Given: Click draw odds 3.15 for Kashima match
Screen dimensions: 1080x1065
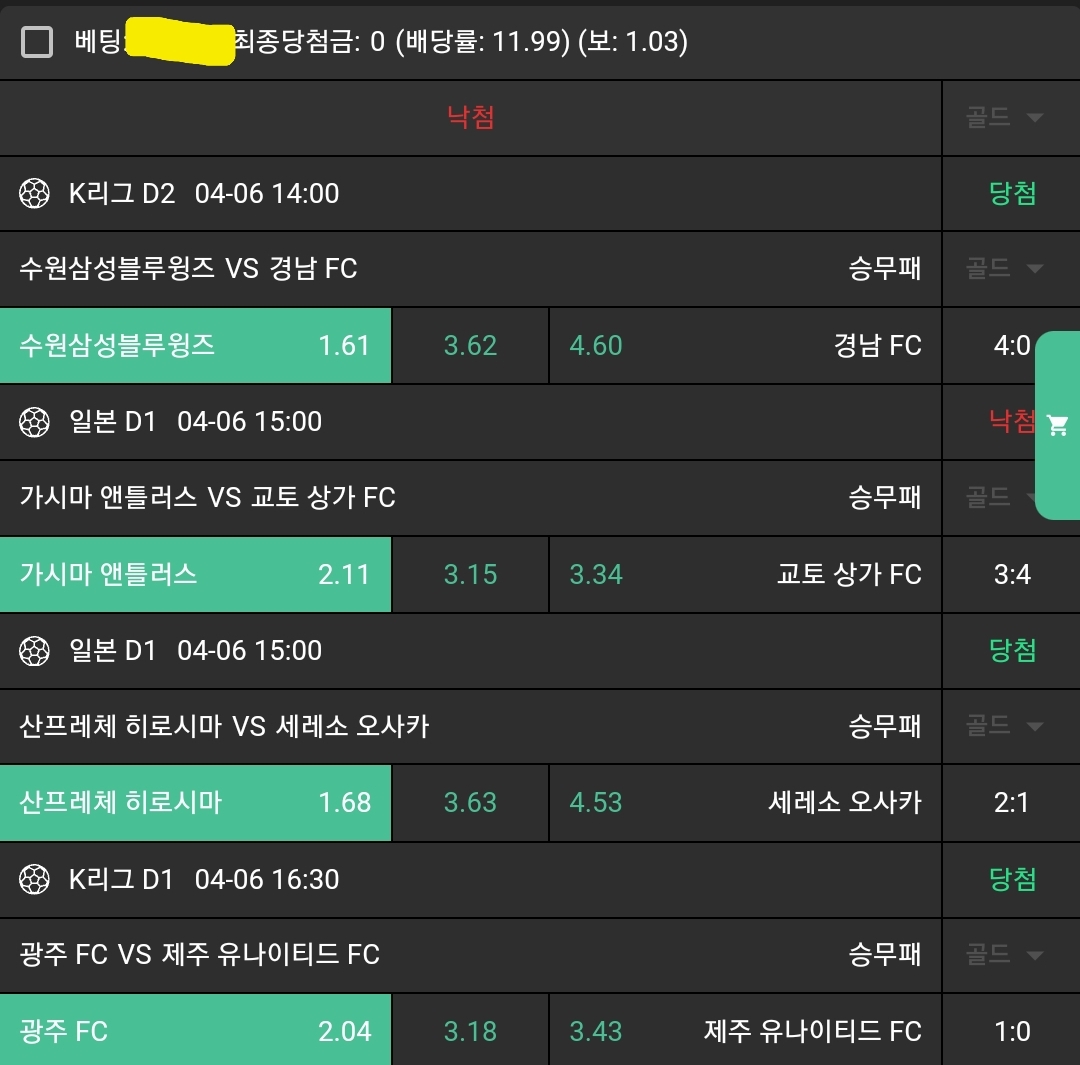Looking at the screenshot, I should (470, 575).
